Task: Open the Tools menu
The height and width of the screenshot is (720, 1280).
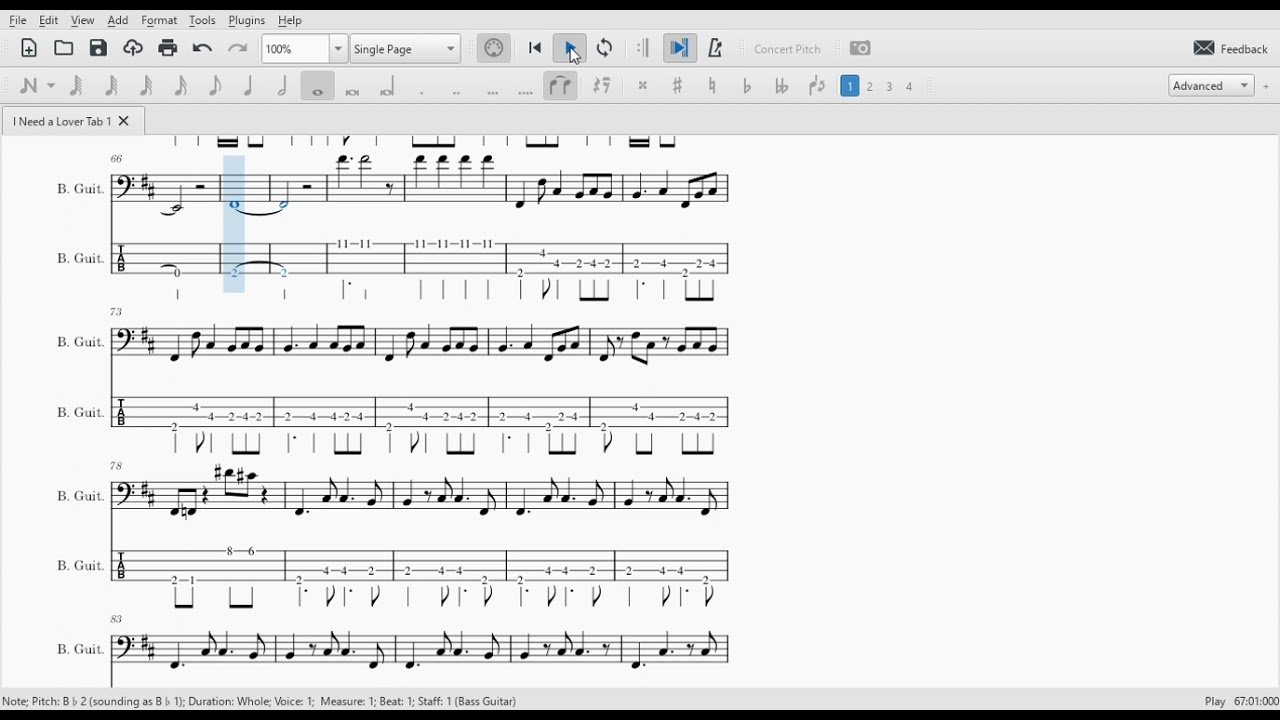Action: (x=202, y=20)
